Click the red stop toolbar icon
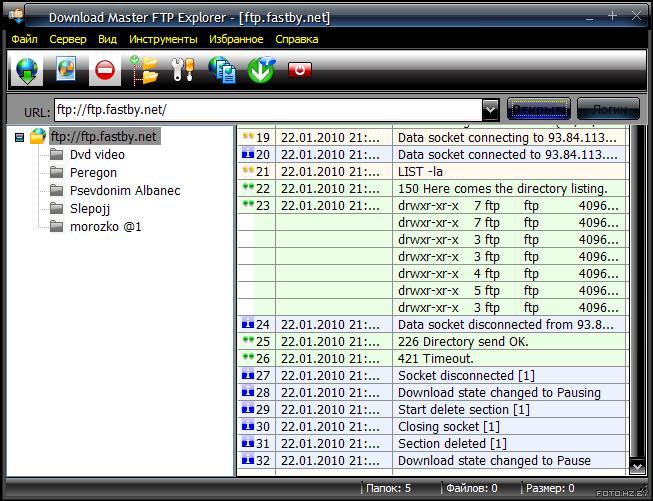653x501 pixels. (x=105, y=70)
